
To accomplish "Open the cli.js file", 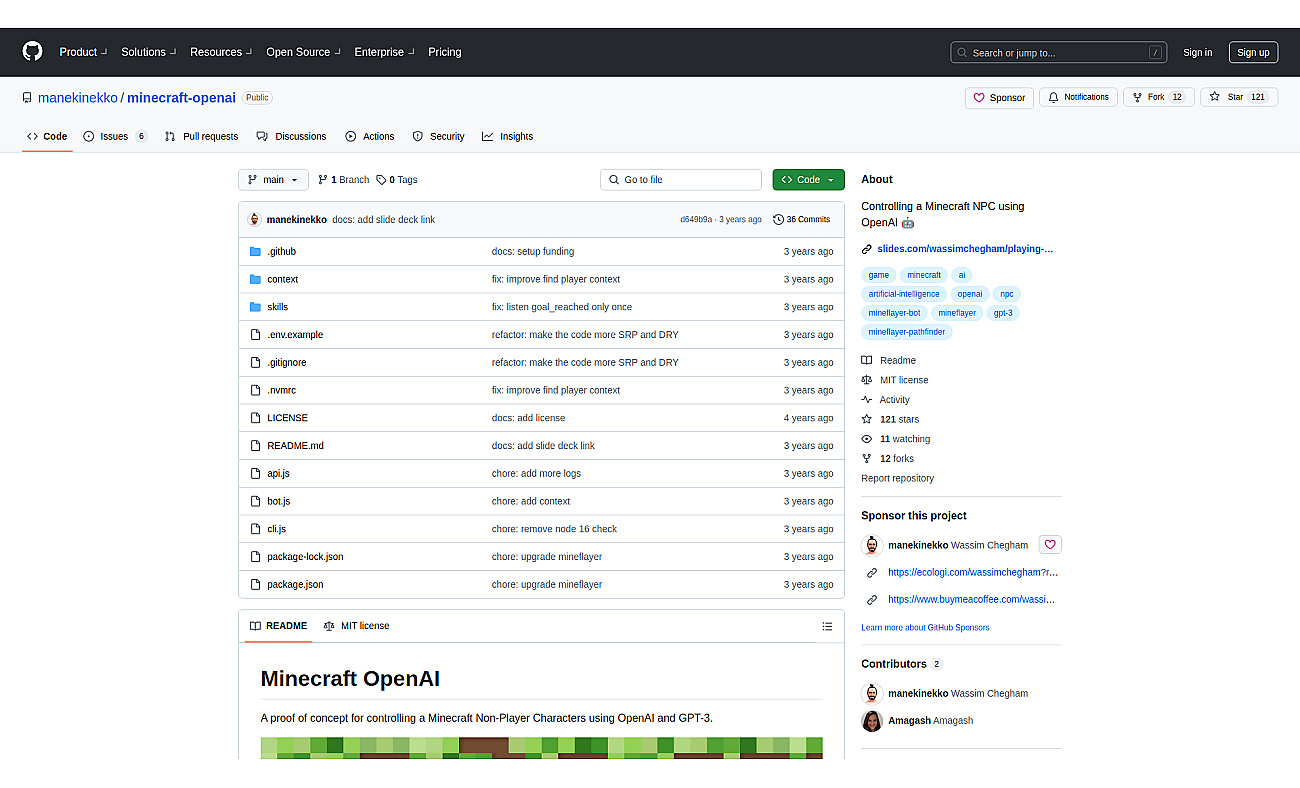I will coord(276,529).
